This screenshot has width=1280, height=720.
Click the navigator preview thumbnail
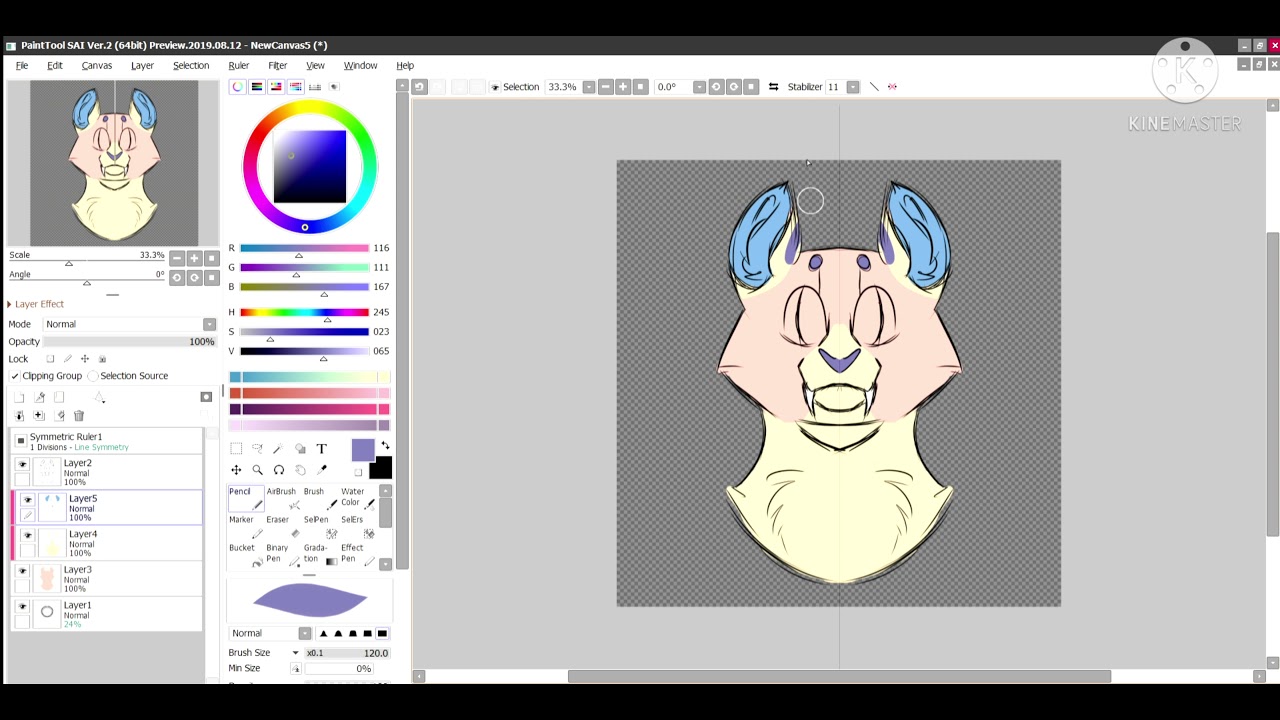tap(114, 163)
